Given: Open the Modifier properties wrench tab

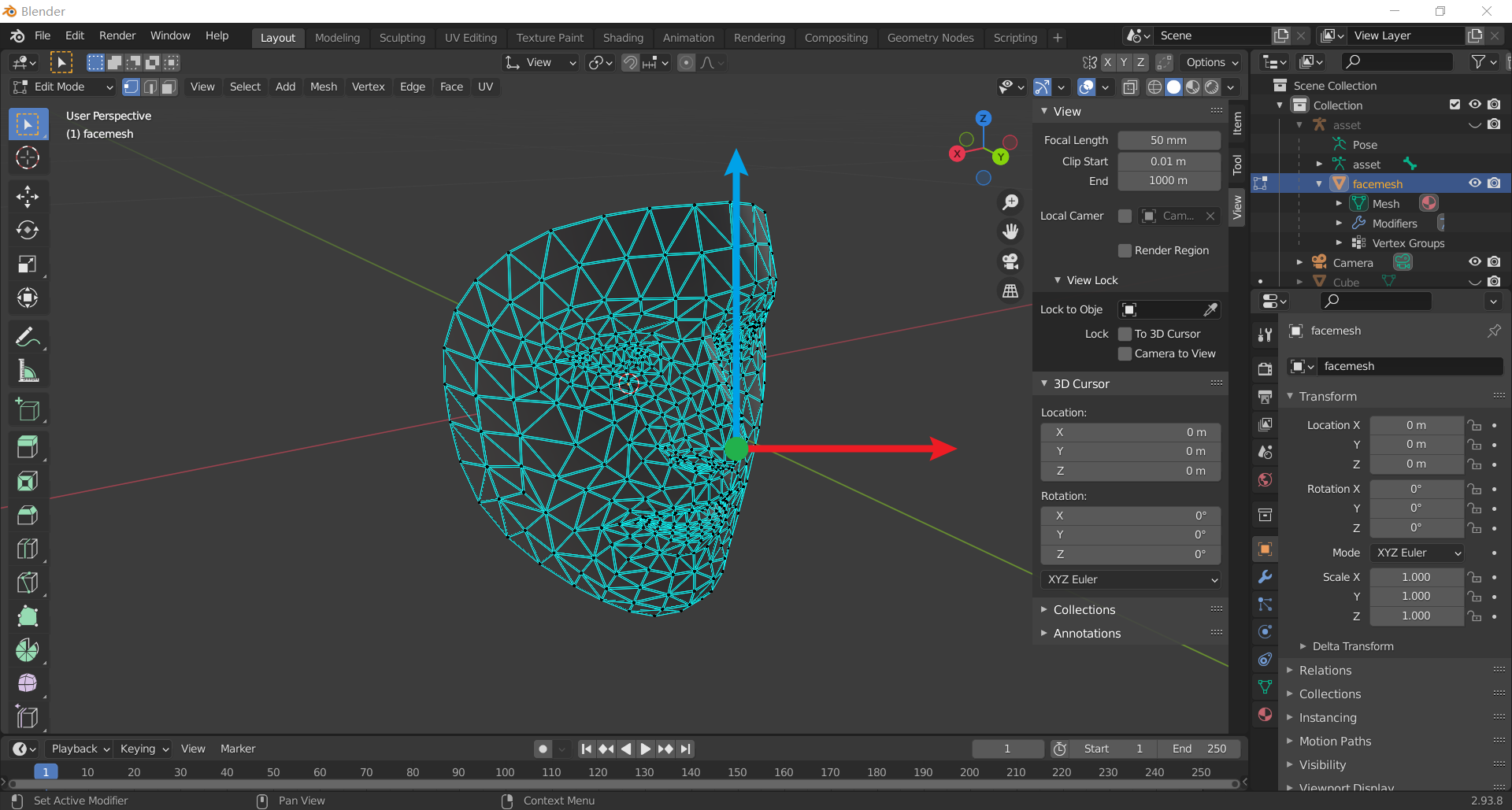Looking at the screenshot, I should (1265, 577).
